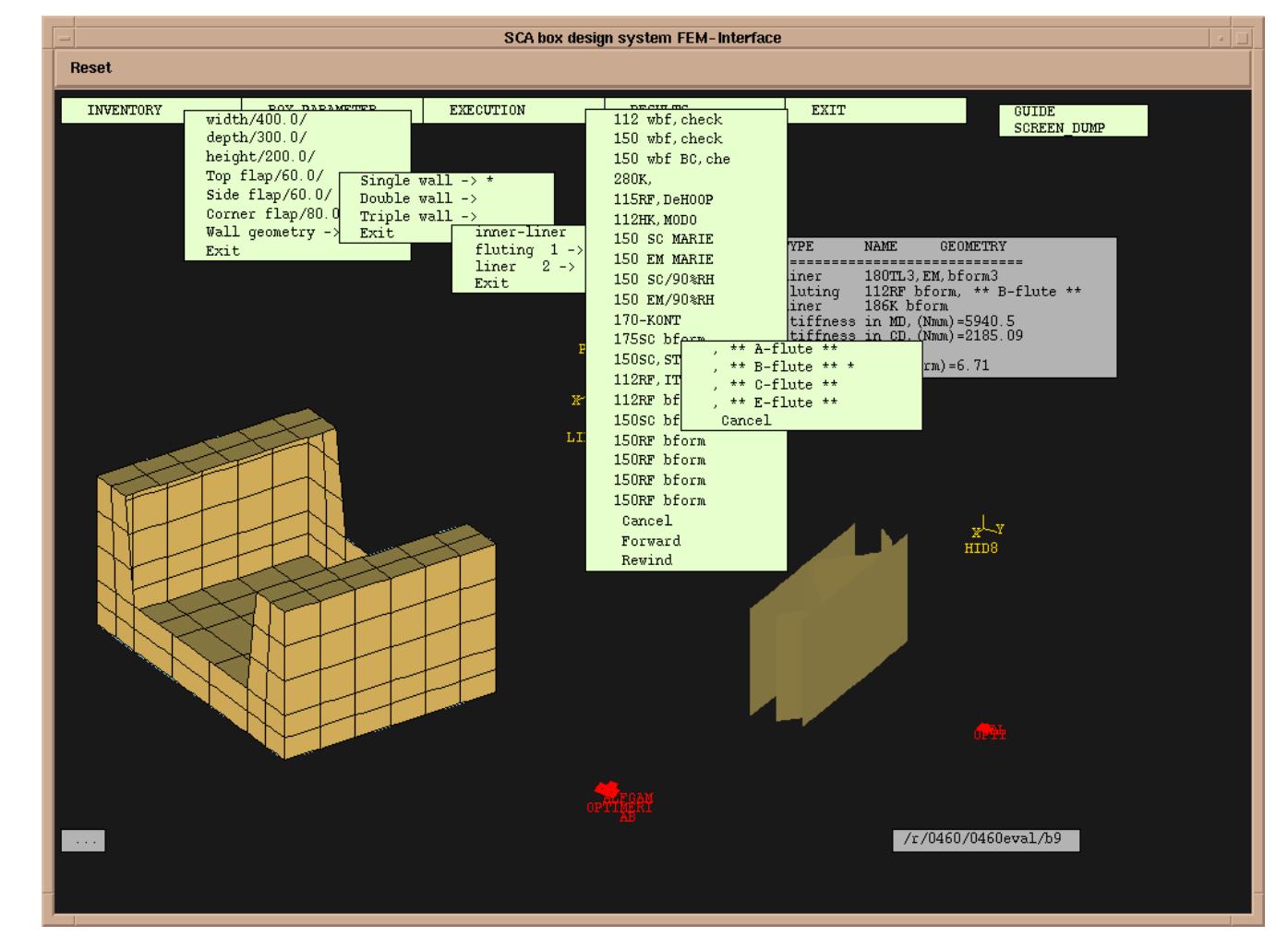Select Side flap/60.0/ parameter
The height and width of the screenshot is (937, 1288).
pos(268,195)
